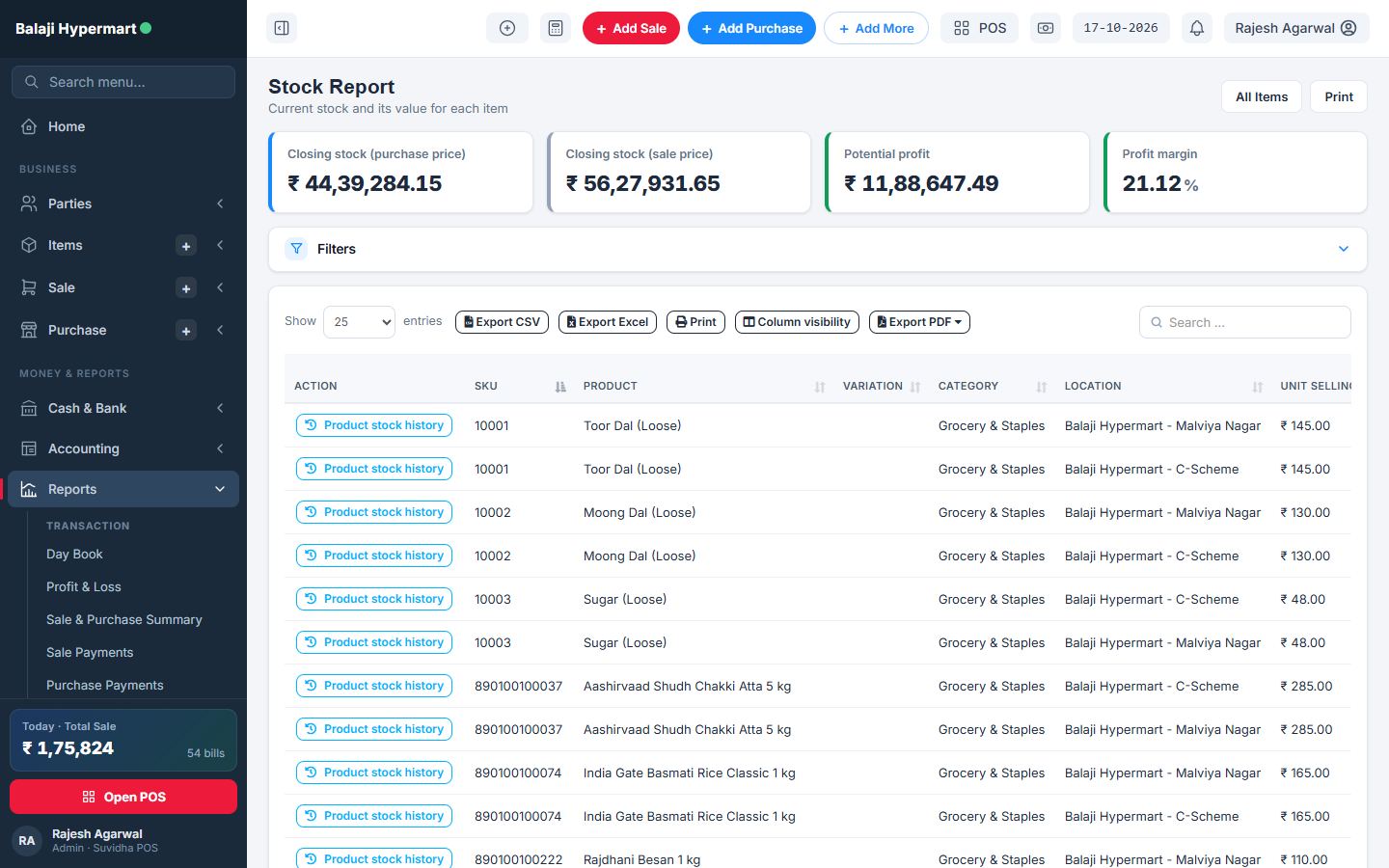Sort by SKU column sort icon
This screenshot has width=1389, height=868.
click(x=560, y=387)
